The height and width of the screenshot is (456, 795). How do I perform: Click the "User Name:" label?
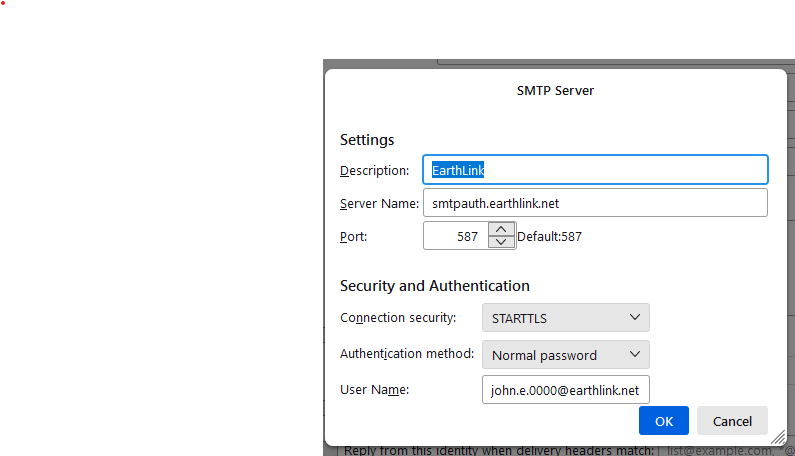click(x=375, y=390)
